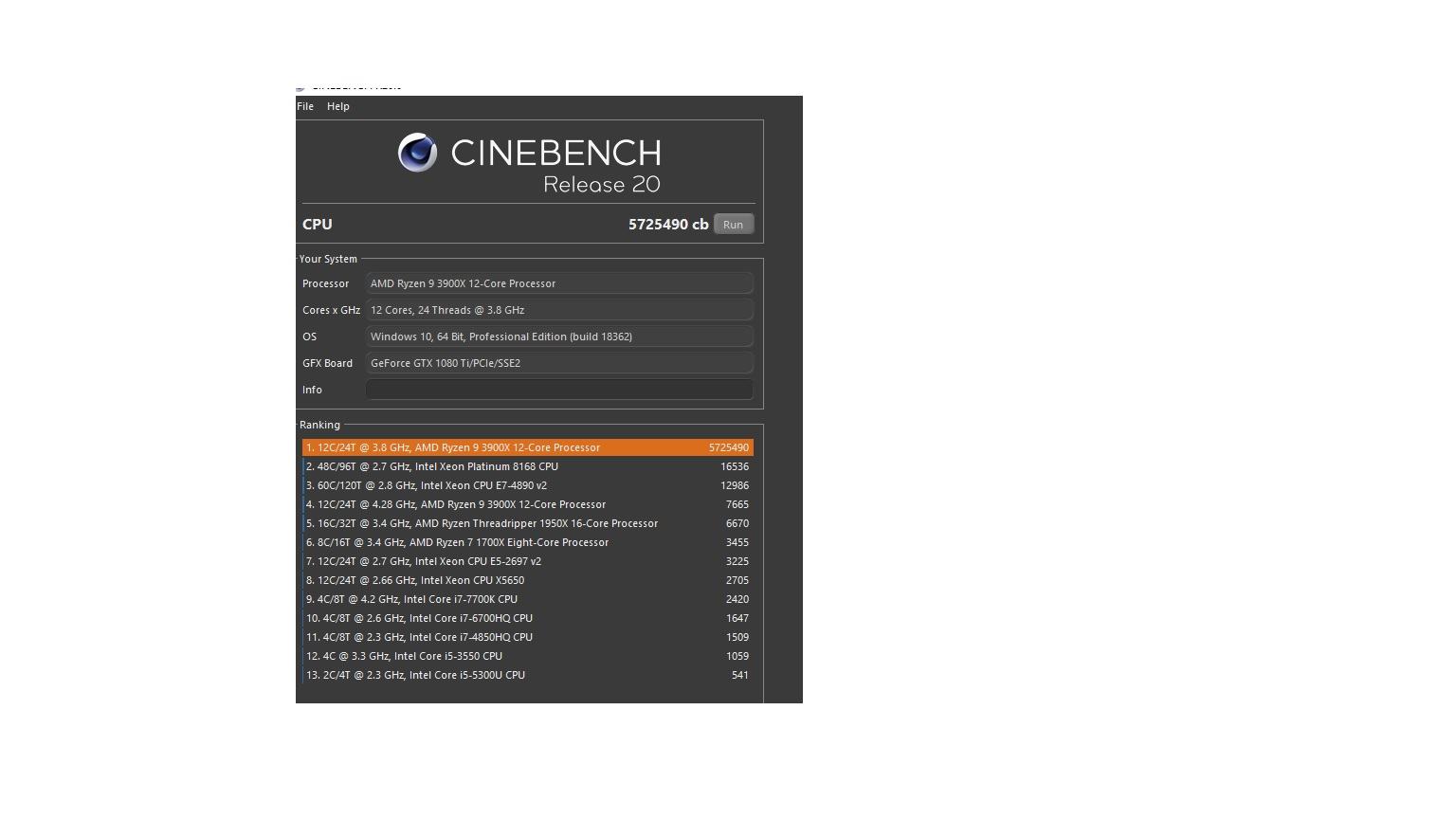Open the File menu
Screen dimensions: 1456x819
pyautogui.click(x=305, y=106)
